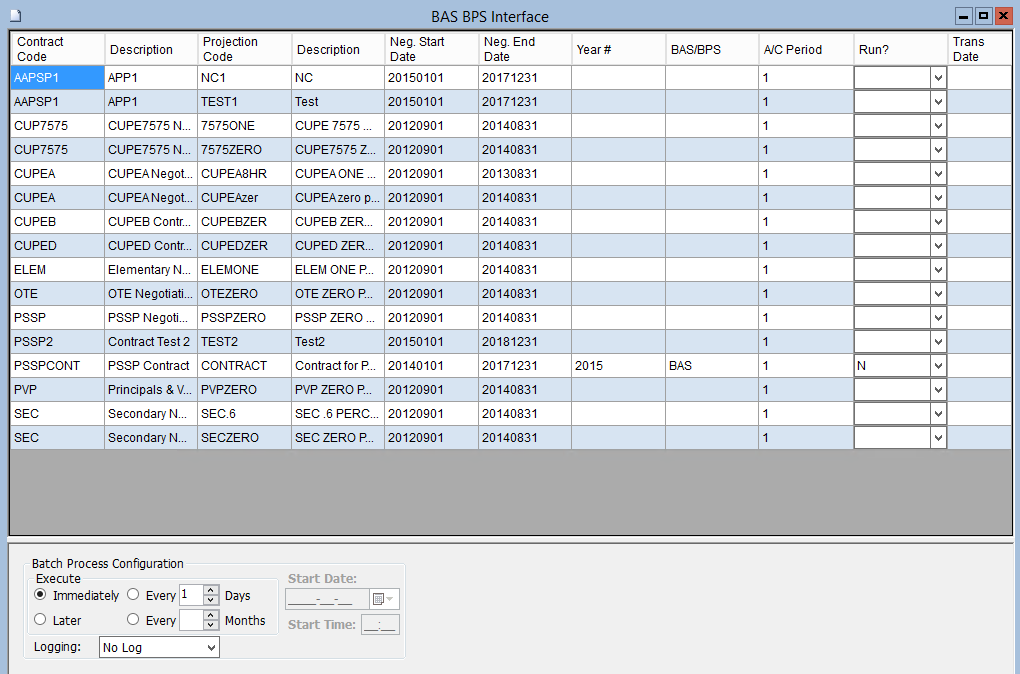Decrease the Months value with the down arrow

click(x=210, y=626)
